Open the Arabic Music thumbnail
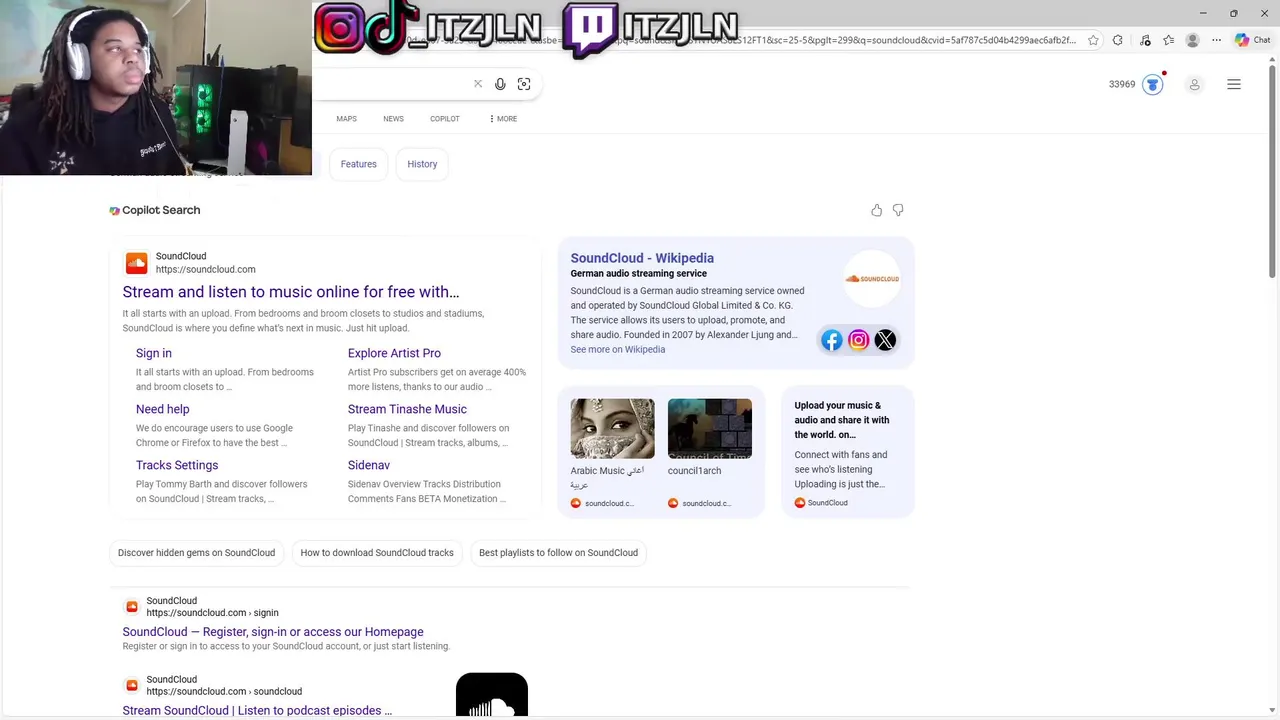This screenshot has height=720, width=1280. (x=612, y=429)
